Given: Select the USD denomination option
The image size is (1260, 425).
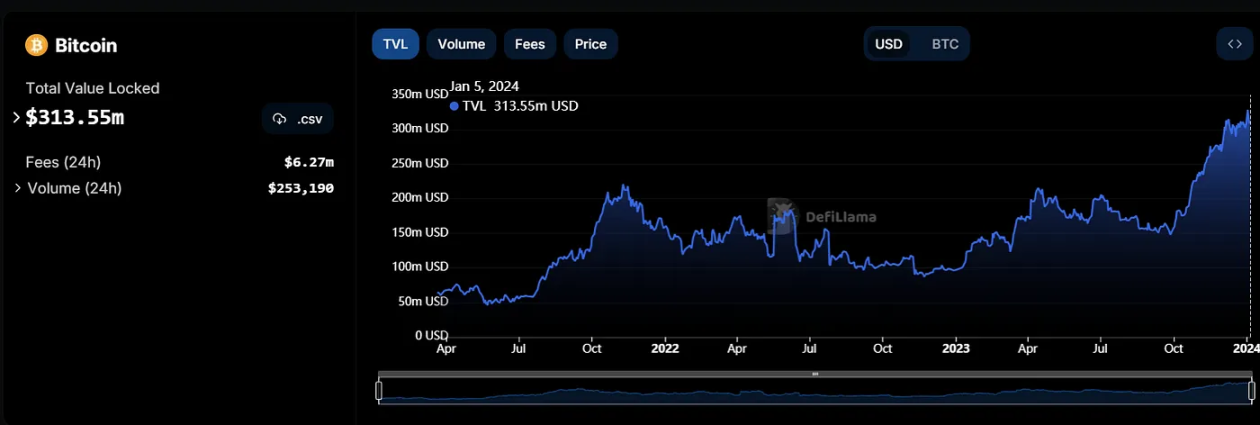Looking at the screenshot, I should click(x=888, y=44).
